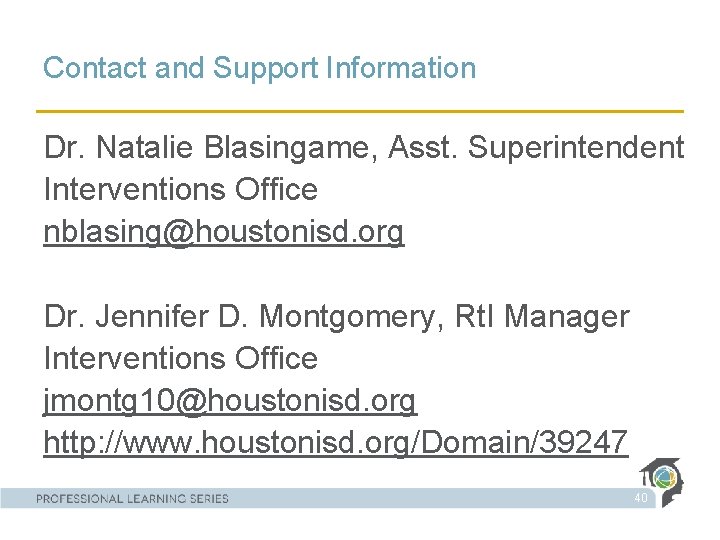
Task: Click the gold divider line under title
Action: (x=360, y=111)
